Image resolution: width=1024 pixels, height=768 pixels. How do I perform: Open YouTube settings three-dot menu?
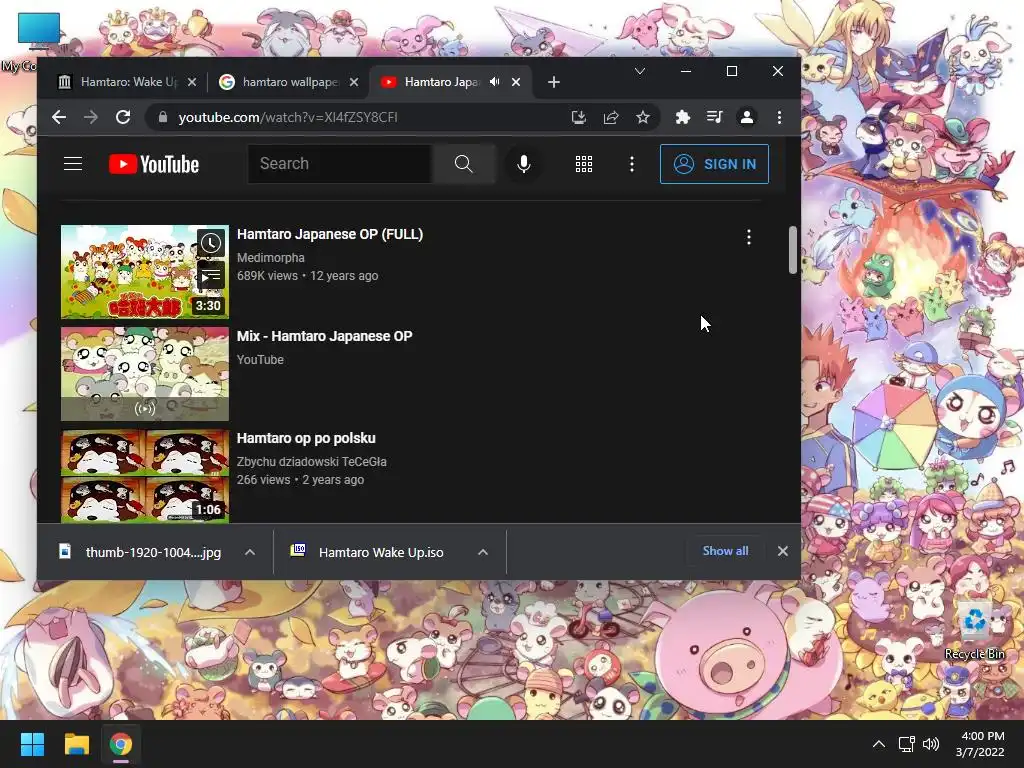(632, 164)
